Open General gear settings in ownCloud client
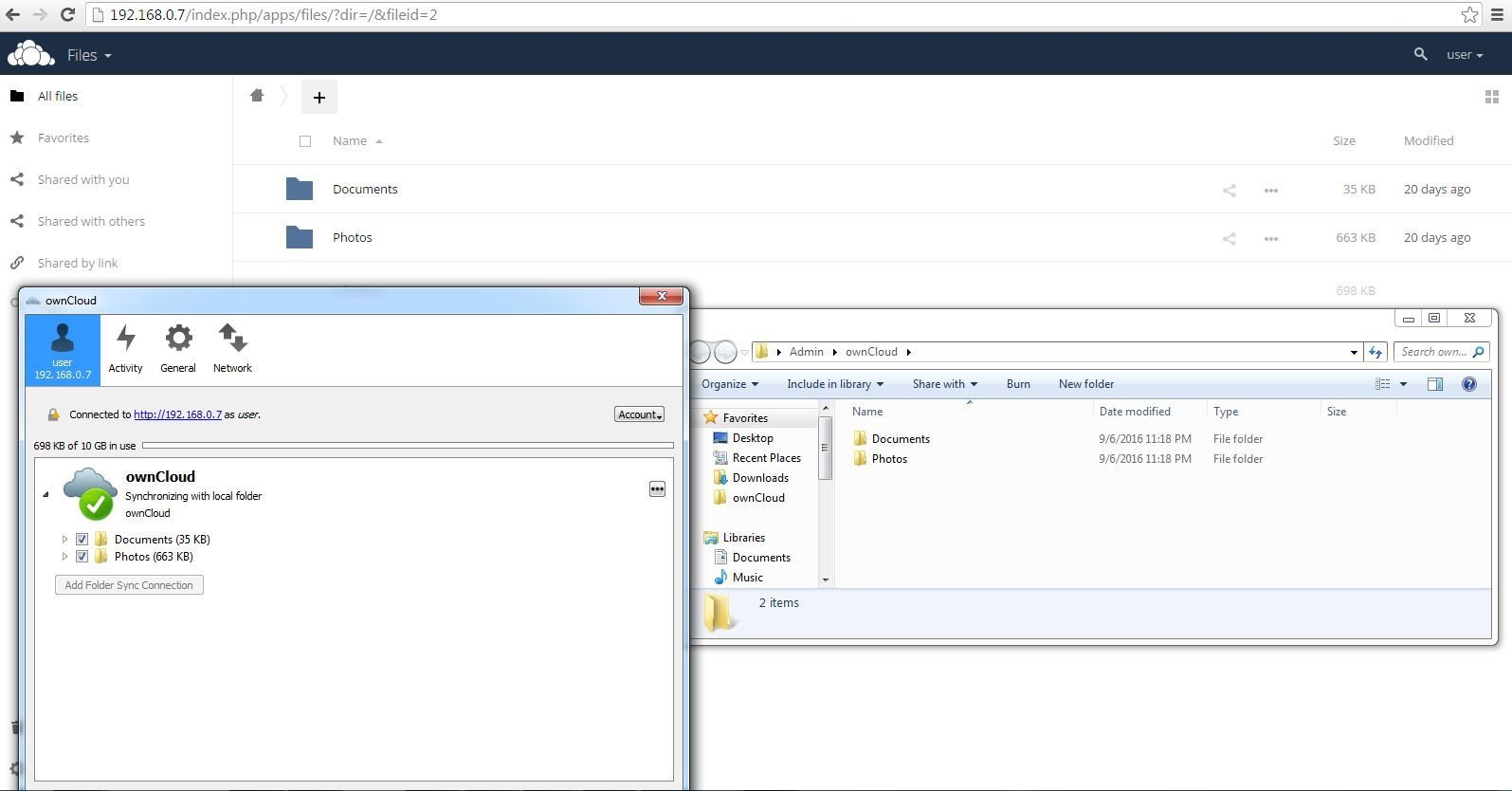The height and width of the screenshot is (791, 1512). [178, 349]
